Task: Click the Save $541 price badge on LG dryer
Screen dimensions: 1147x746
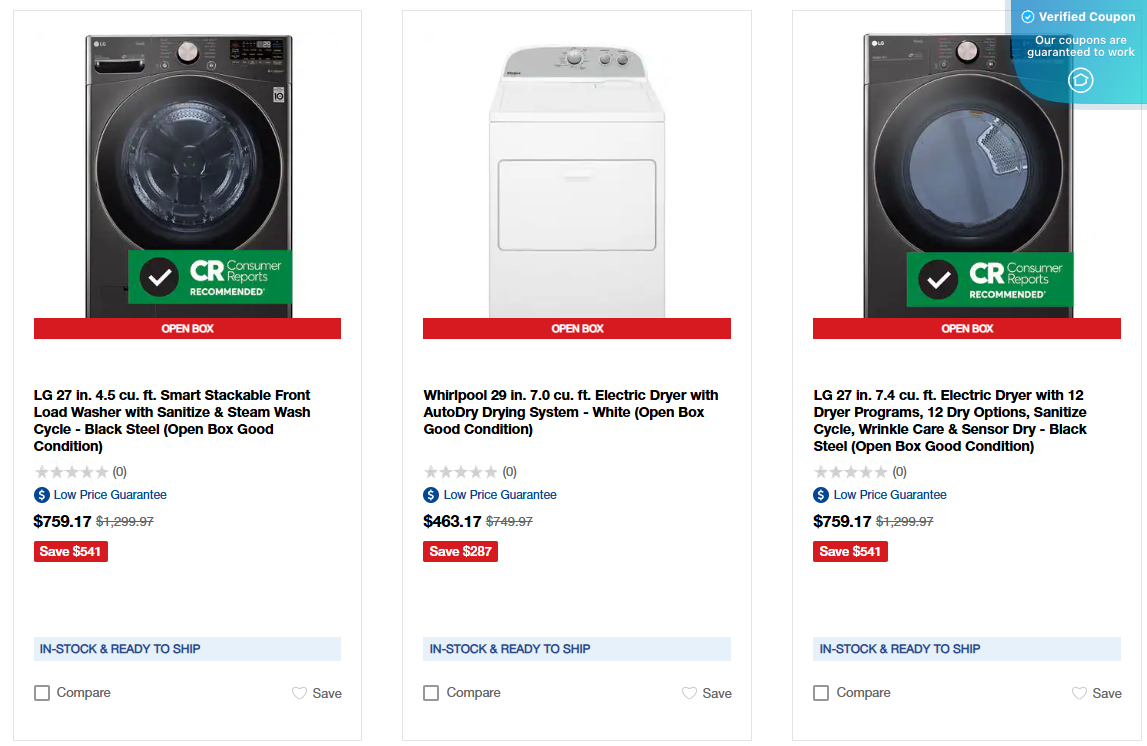Action: [x=850, y=551]
